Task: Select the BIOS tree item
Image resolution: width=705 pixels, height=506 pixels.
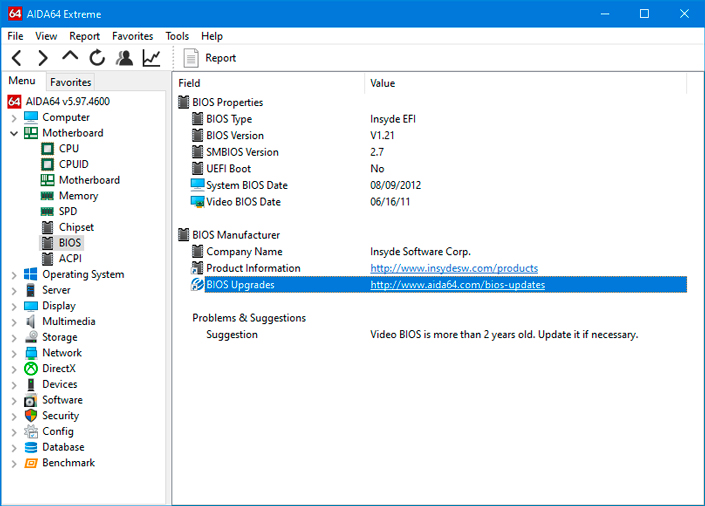Action: (x=70, y=243)
